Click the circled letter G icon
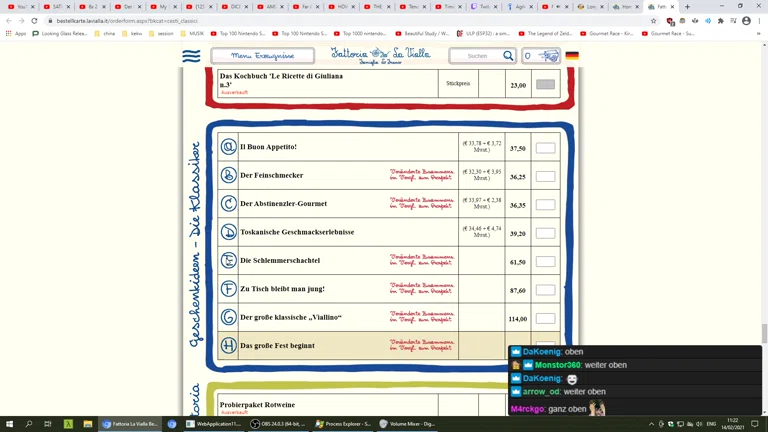 229,317
